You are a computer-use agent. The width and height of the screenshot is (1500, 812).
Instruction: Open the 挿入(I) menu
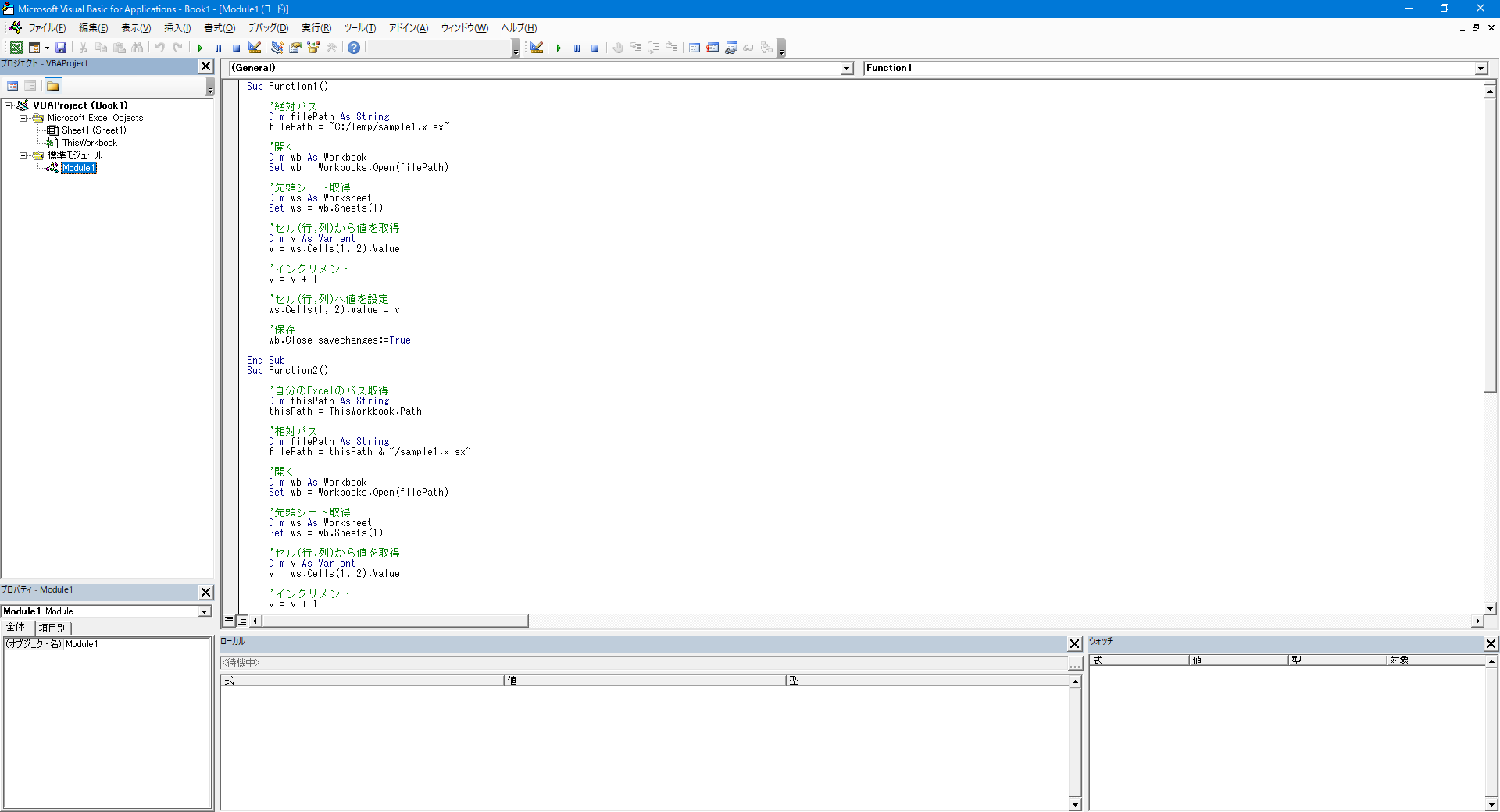click(177, 28)
